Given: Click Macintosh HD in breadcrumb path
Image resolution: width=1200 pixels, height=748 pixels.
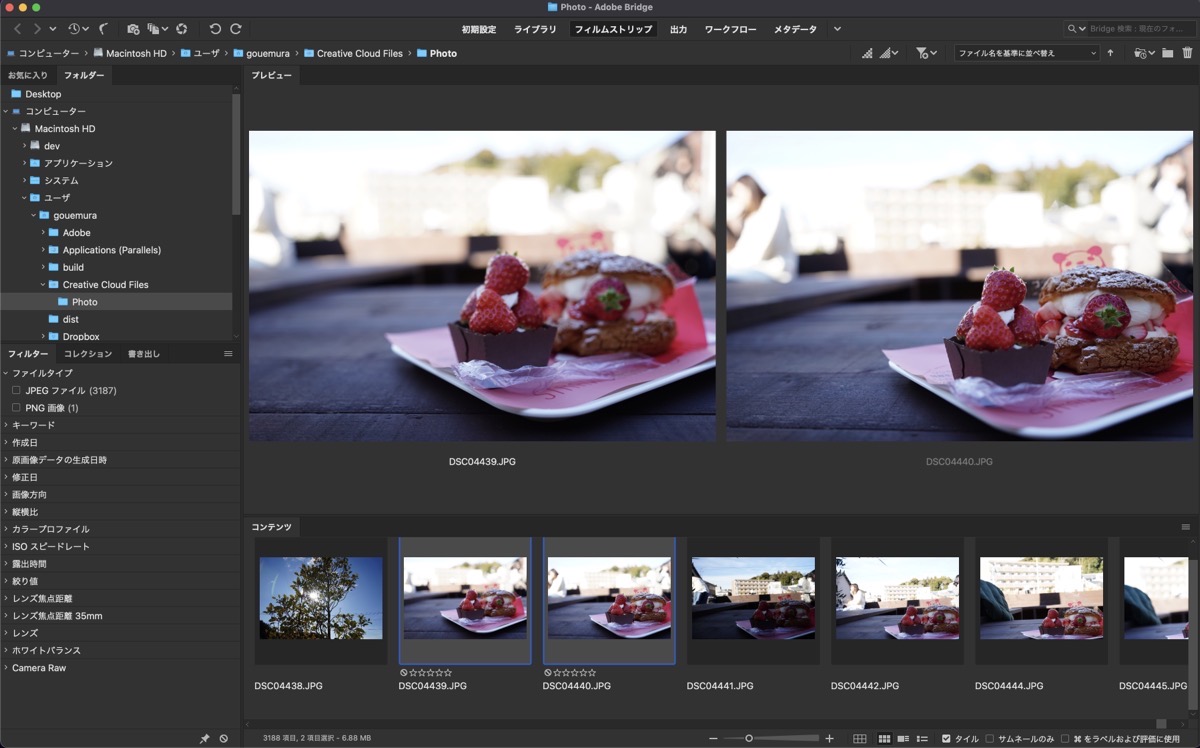Looking at the screenshot, I should click(130, 53).
